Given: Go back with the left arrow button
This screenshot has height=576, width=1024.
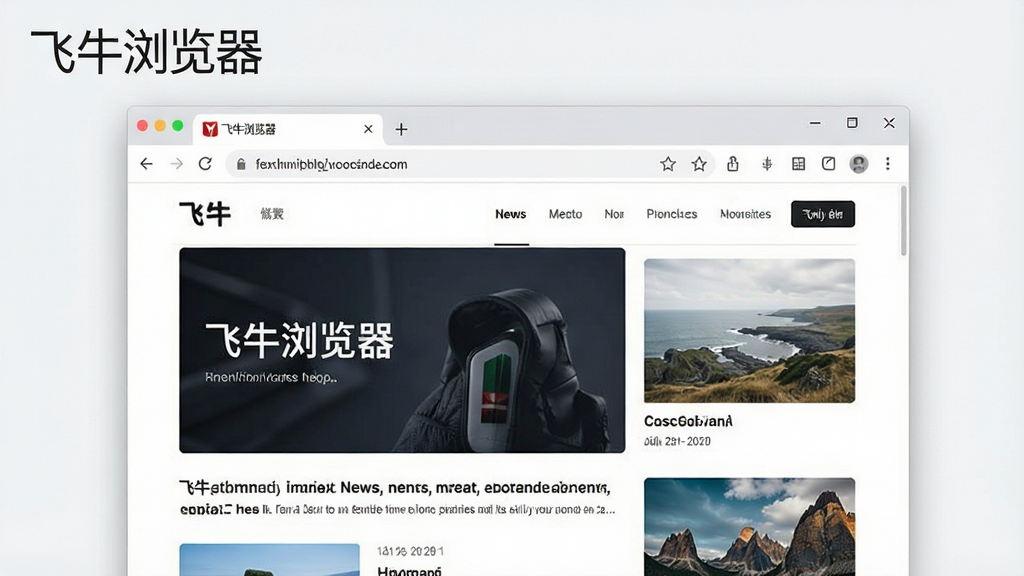Looking at the screenshot, I should coord(146,164).
